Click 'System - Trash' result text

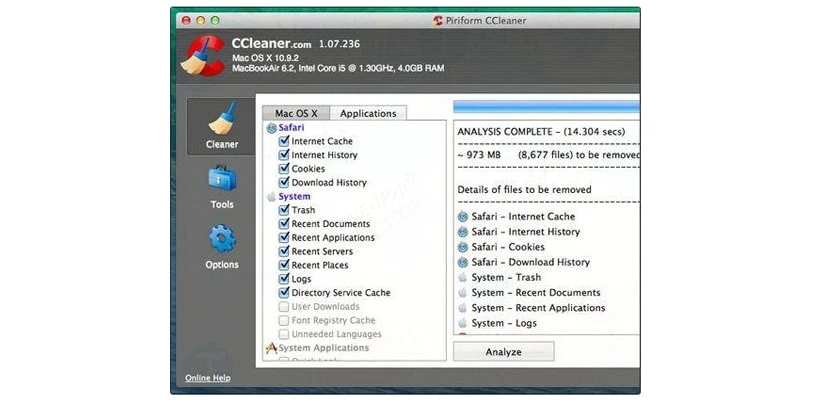coord(506,277)
